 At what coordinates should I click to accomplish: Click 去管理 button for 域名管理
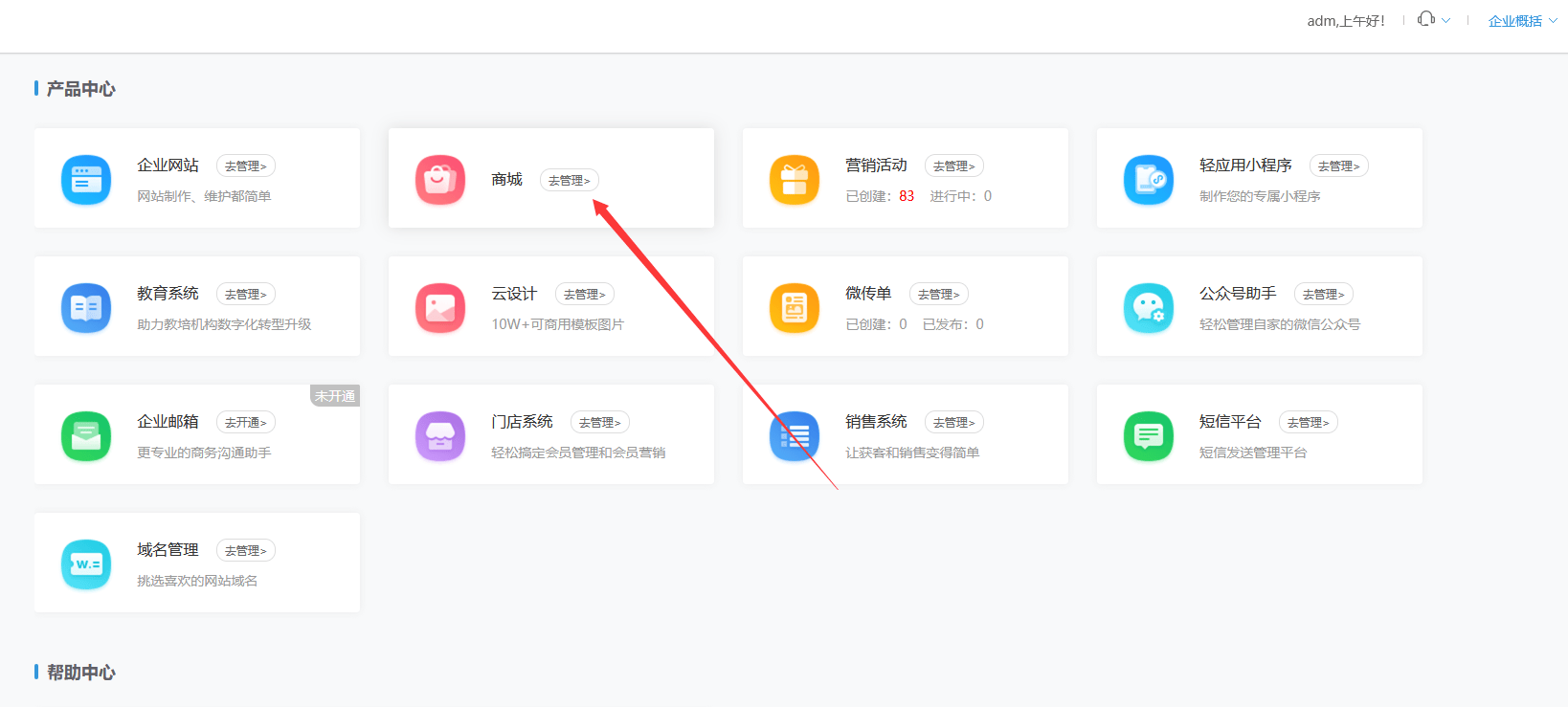246,550
